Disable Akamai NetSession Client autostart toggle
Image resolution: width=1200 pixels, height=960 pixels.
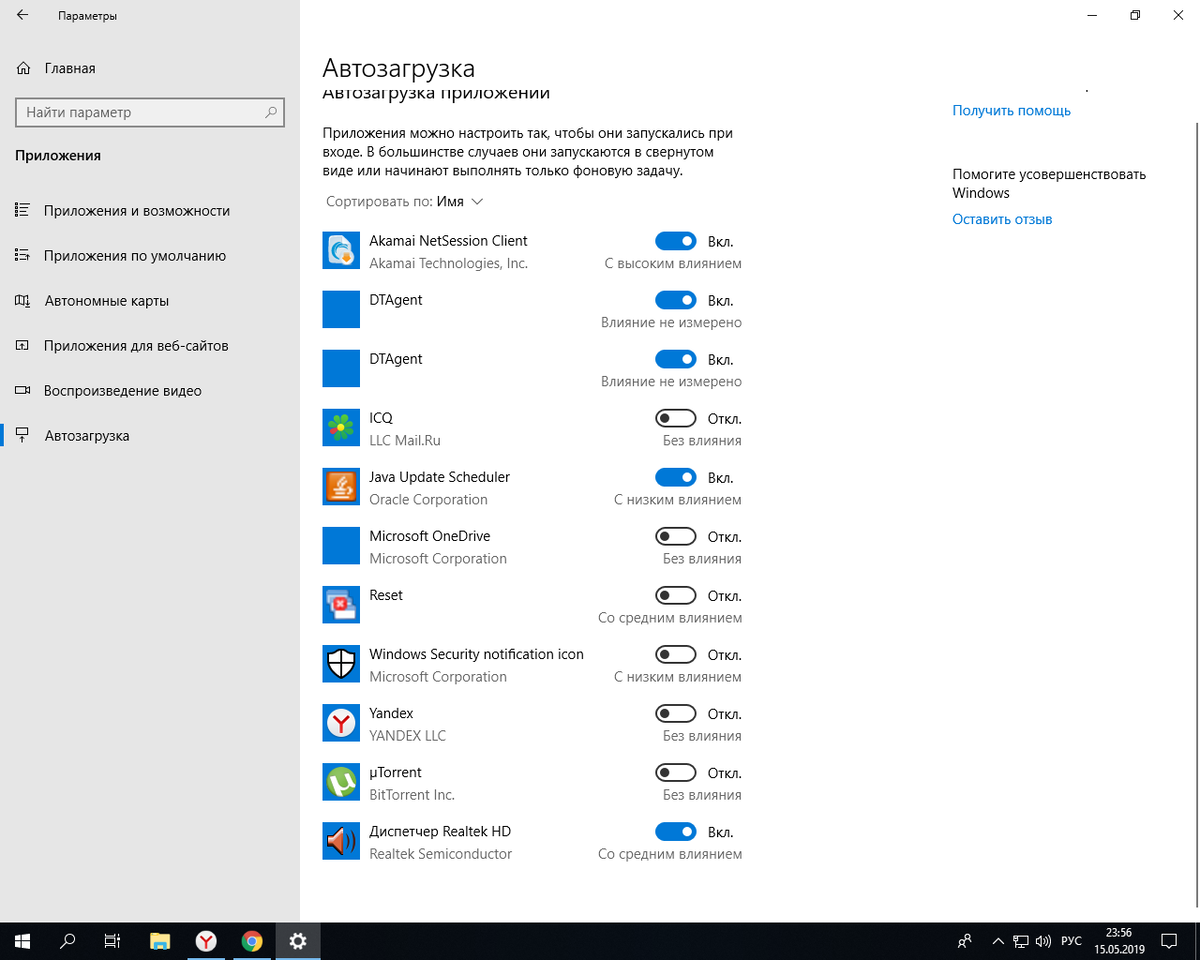coord(676,241)
